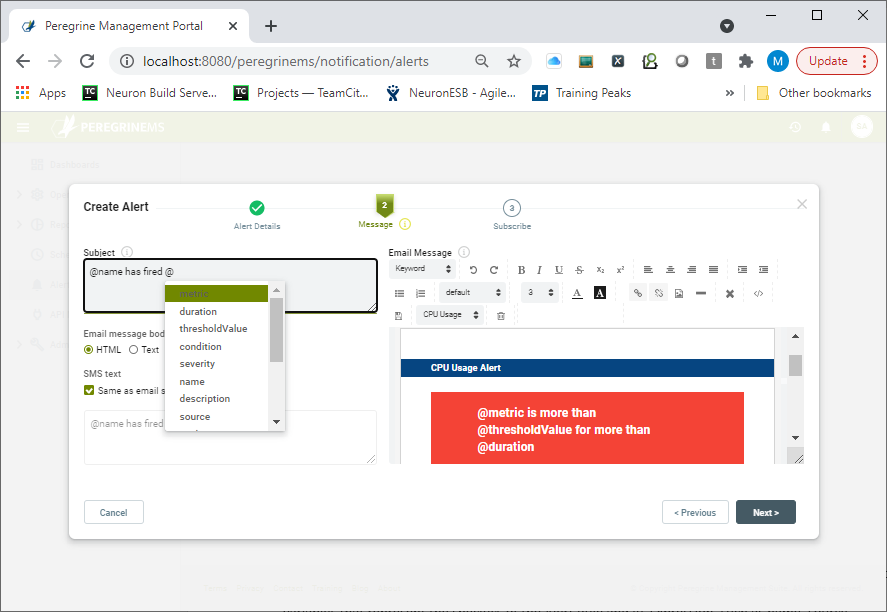
Task: Redo edit in email editor
Action: click(494, 270)
